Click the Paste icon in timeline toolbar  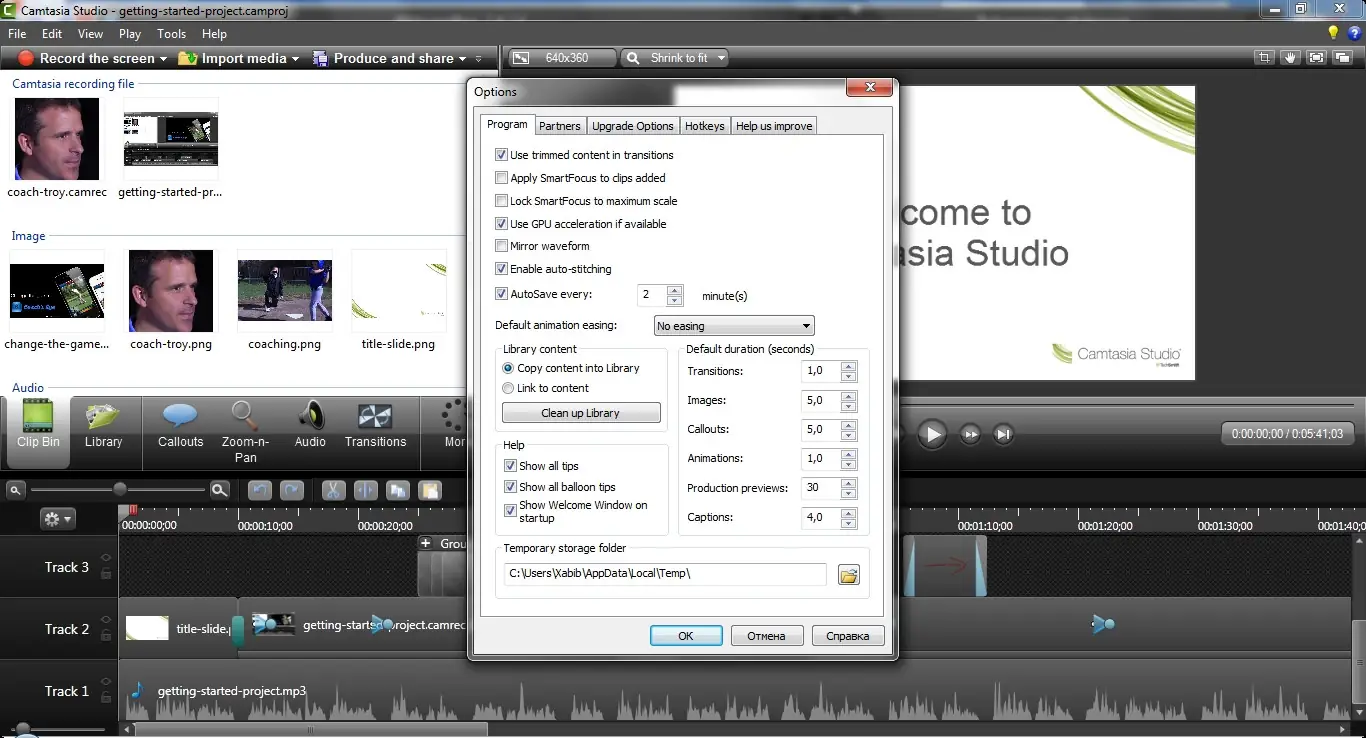click(x=430, y=490)
